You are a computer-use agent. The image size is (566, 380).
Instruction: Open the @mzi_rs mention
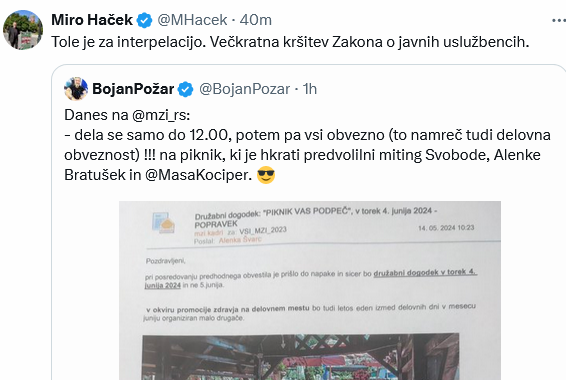pyautogui.click(x=160, y=115)
